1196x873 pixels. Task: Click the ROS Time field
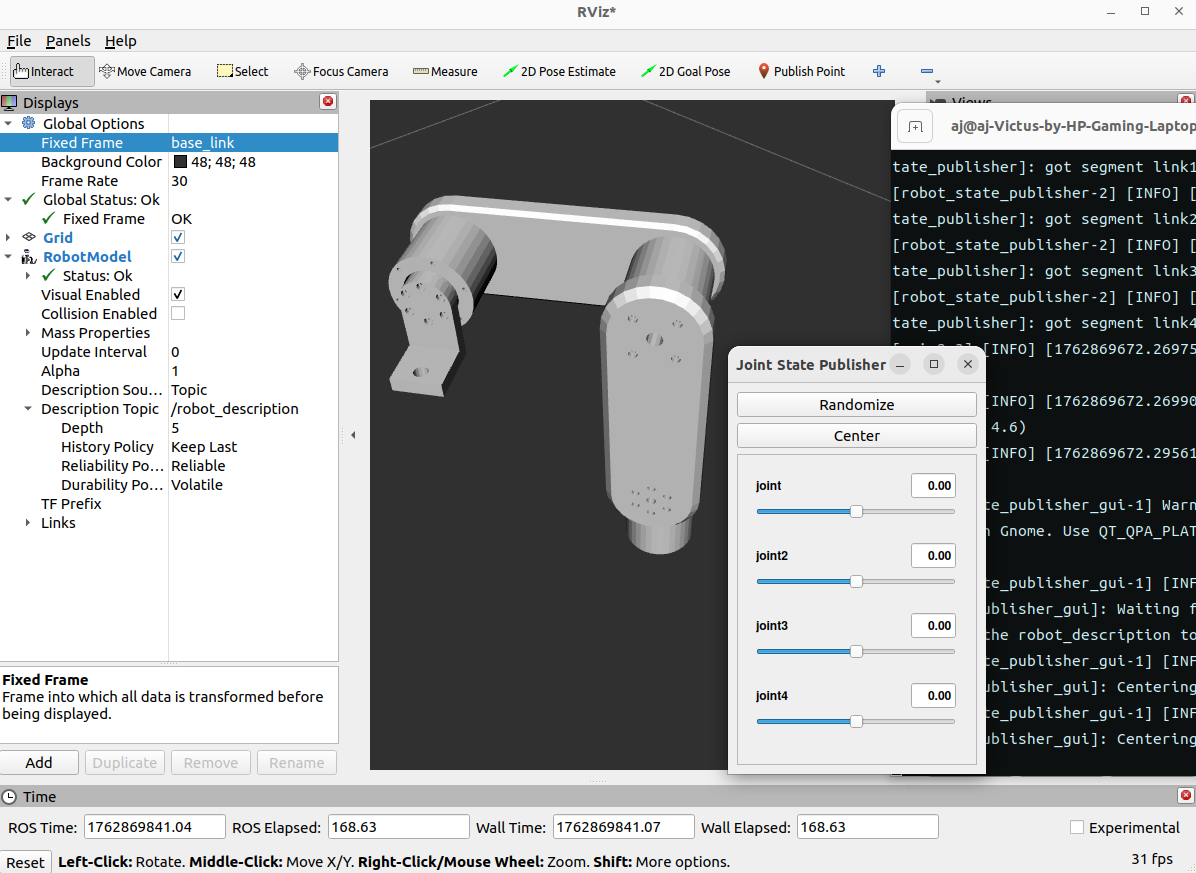point(155,827)
